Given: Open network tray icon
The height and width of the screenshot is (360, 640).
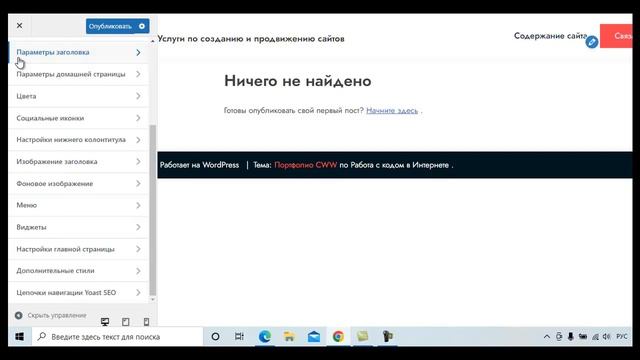Looking at the screenshot, I should point(596,337).
